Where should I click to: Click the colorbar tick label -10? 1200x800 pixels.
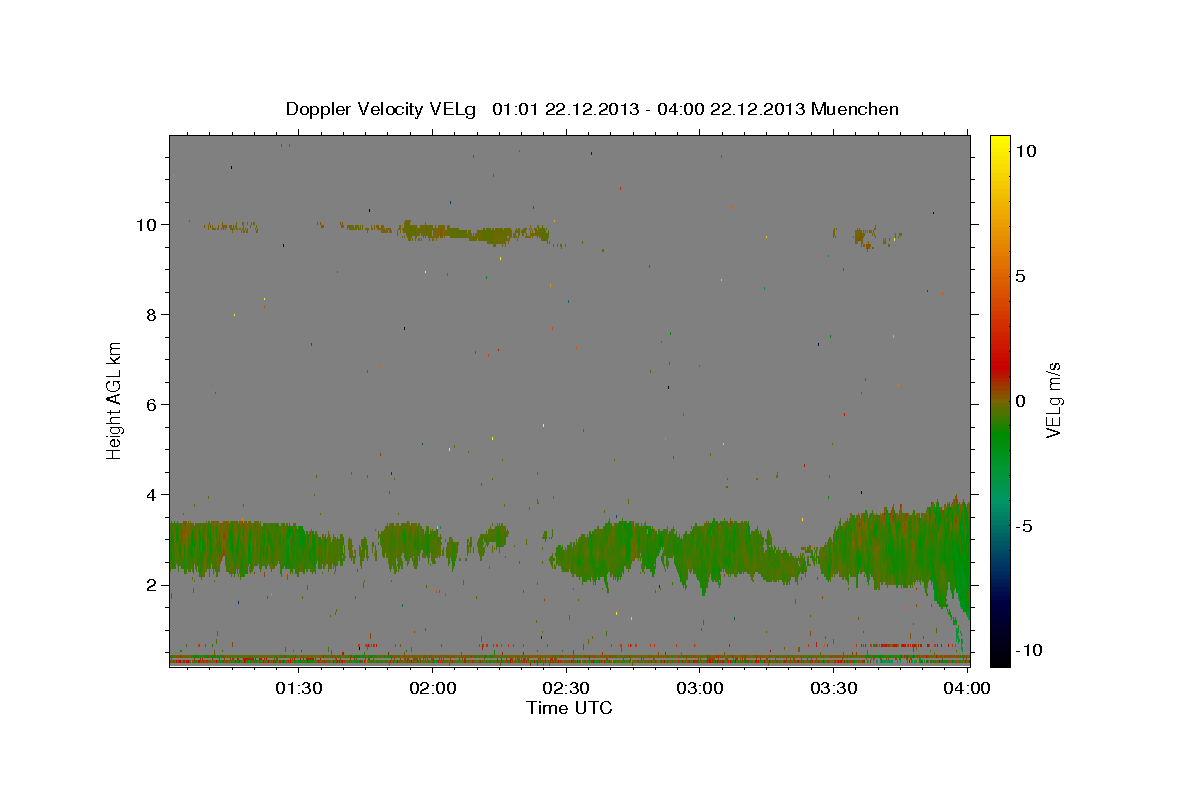pyautogui.click(x=1028, y=650)
